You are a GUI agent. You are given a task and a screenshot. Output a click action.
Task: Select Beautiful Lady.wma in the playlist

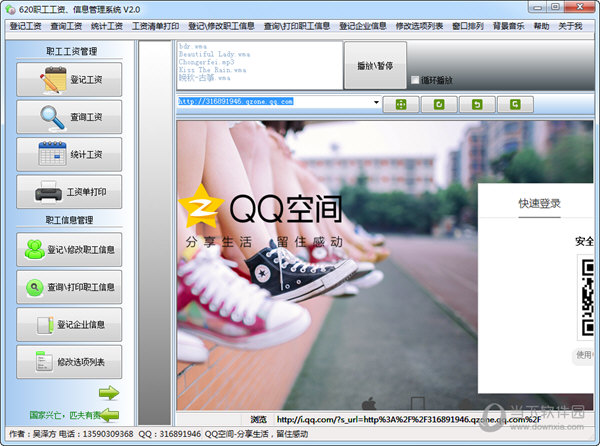[x=215, y=53]
